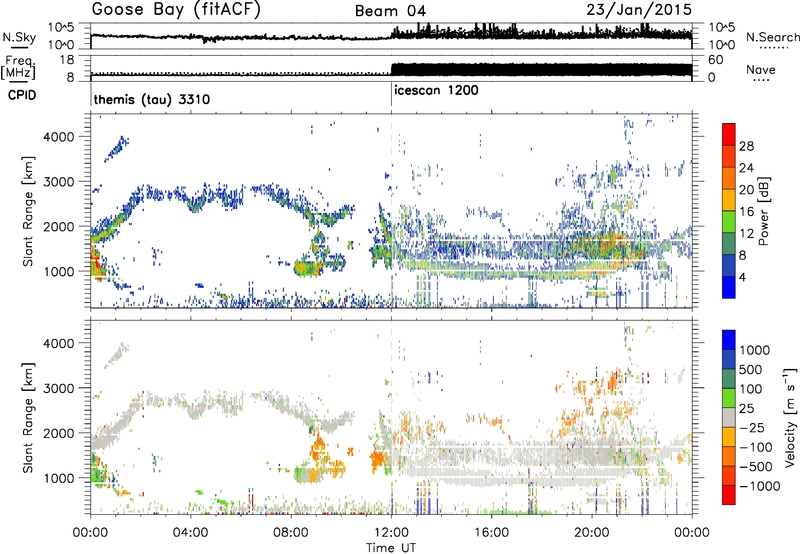Click the red bottom Velocity colorbar segment
The width and height of the screenshot is (800, 554).
[x=729, y=495]
